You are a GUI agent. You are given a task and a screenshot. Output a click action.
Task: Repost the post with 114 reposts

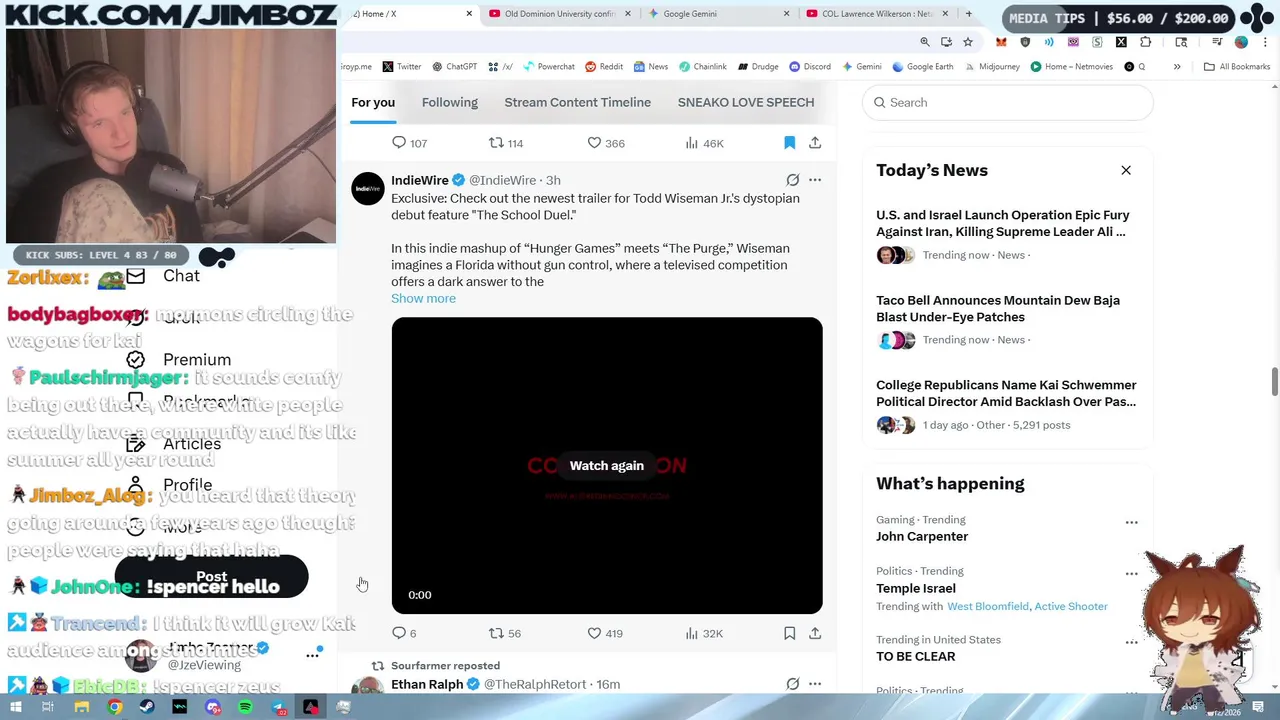coord(505,143)
